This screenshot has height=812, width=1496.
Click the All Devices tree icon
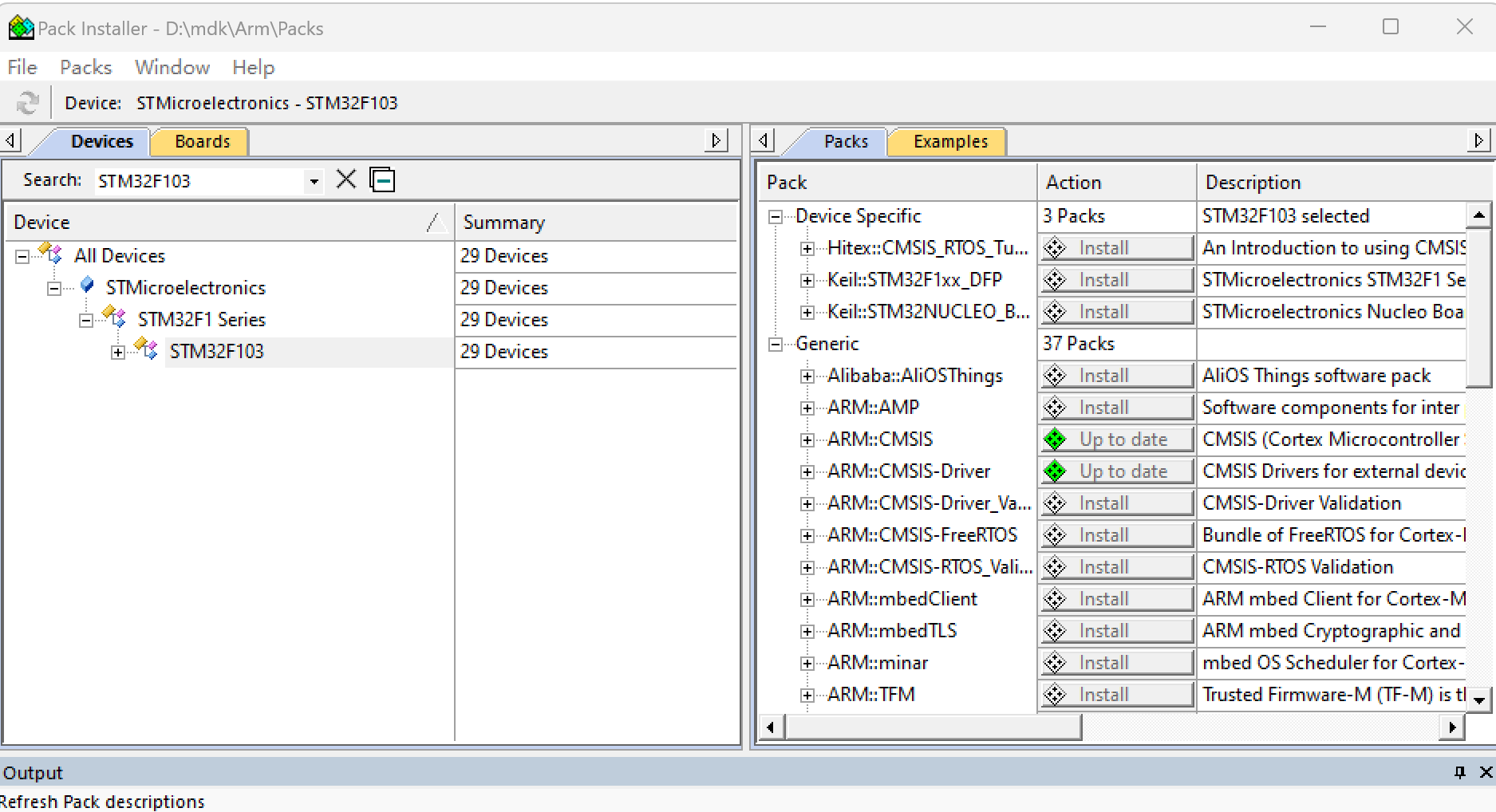(51, 254)
